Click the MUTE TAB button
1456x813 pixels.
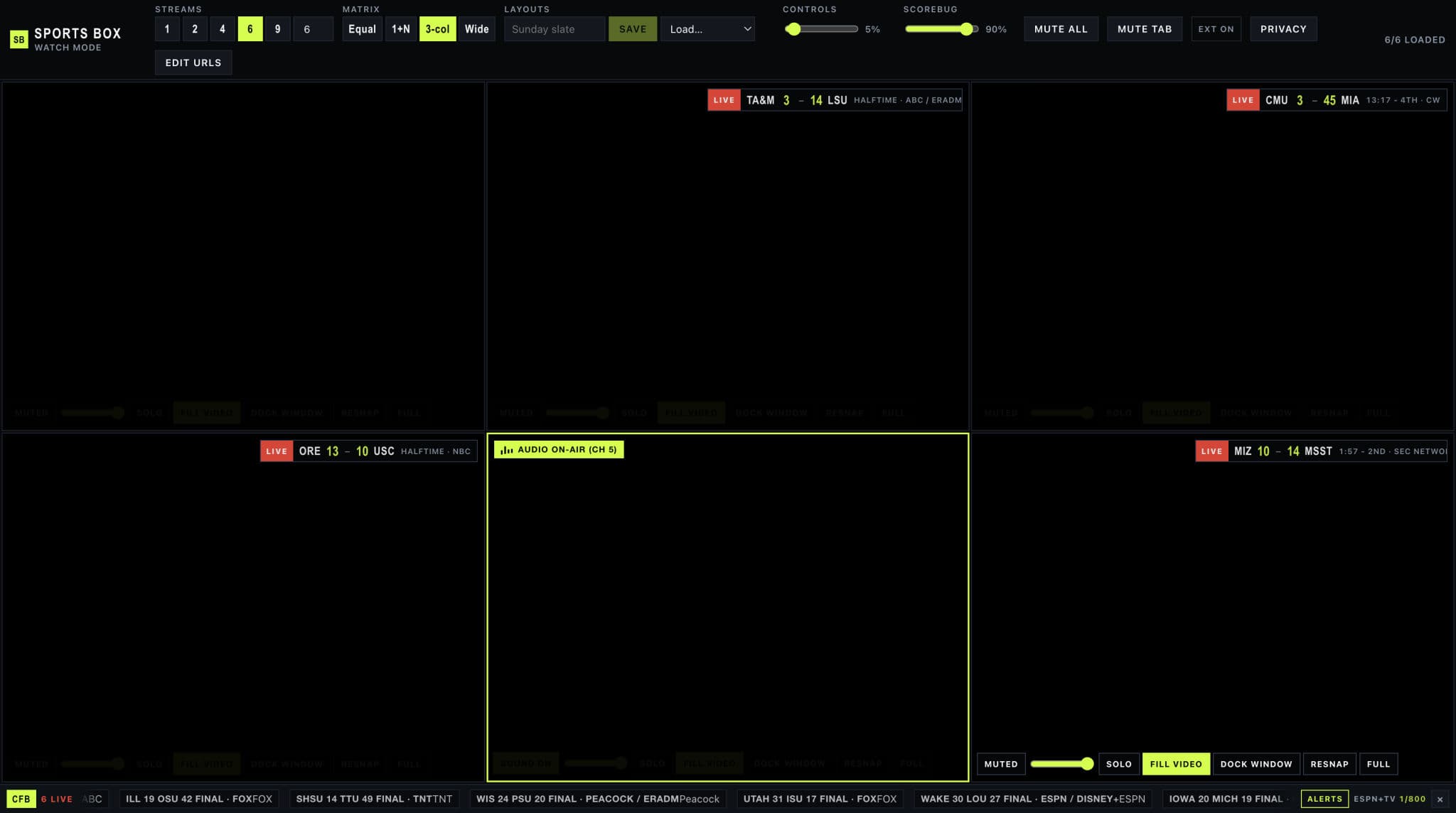1145,29
